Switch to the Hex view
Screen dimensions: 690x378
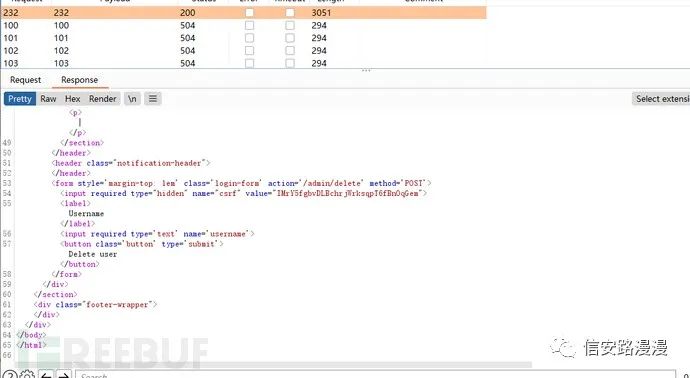[73, 99]
